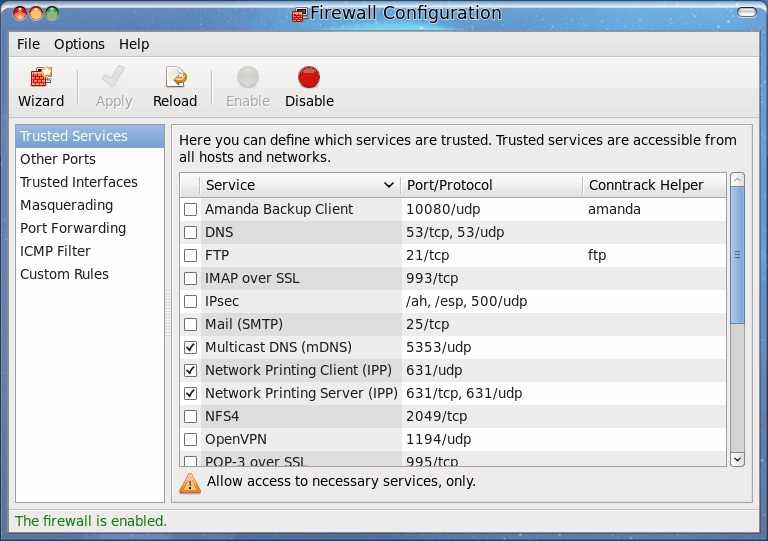
Task: Click the 631/tcp, 631/udp cell
Action: pos(492,394)
